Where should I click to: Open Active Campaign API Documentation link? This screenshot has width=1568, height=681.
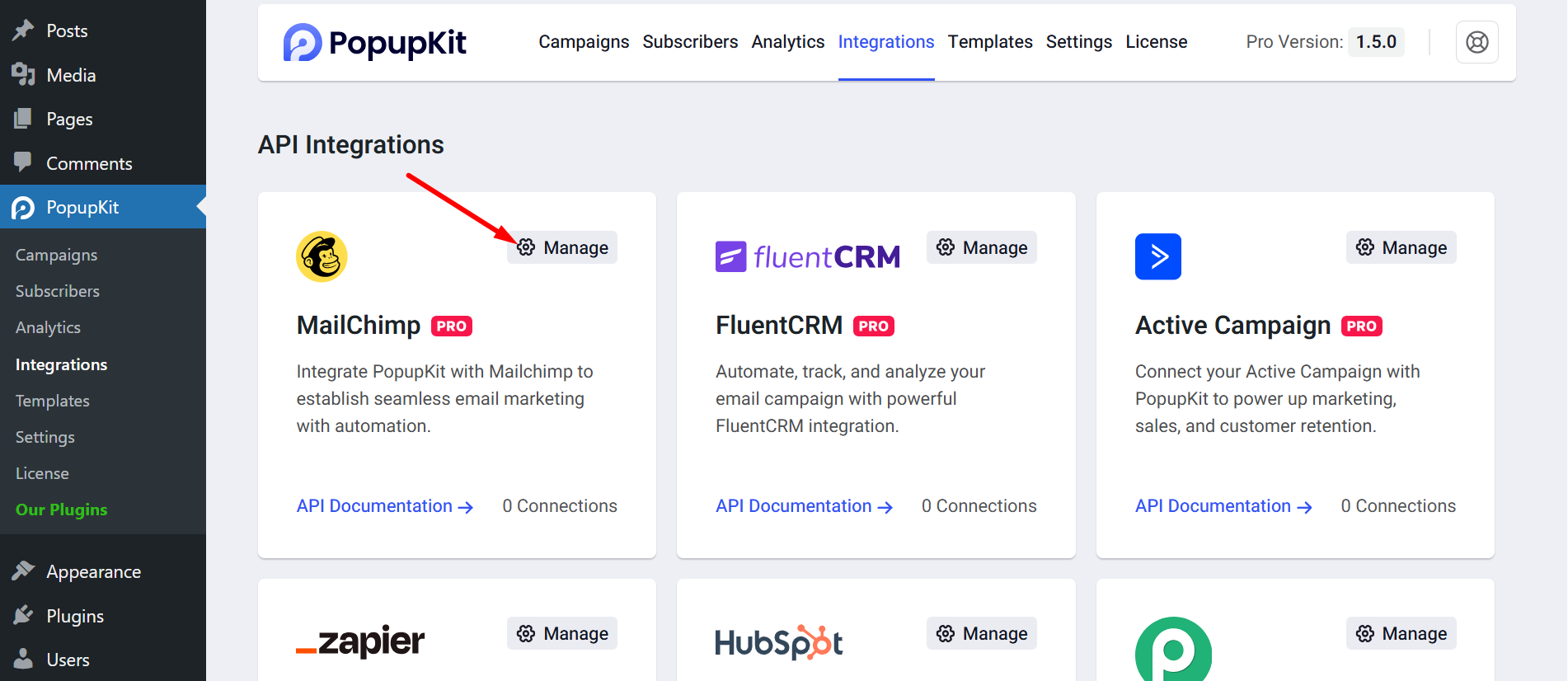coord(1223,506)
